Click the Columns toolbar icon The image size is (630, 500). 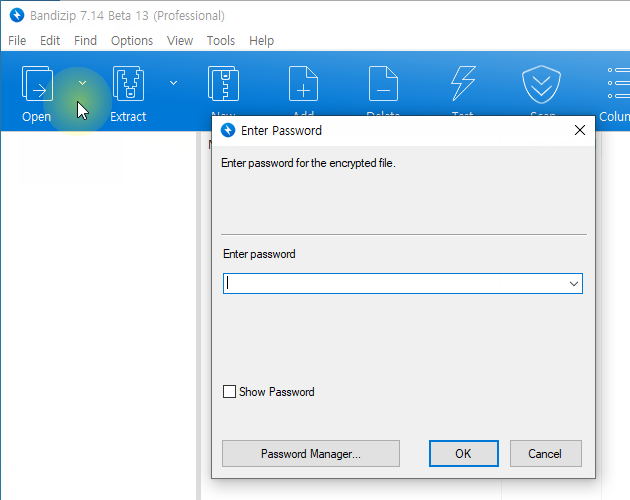click(x=617, y=86)
